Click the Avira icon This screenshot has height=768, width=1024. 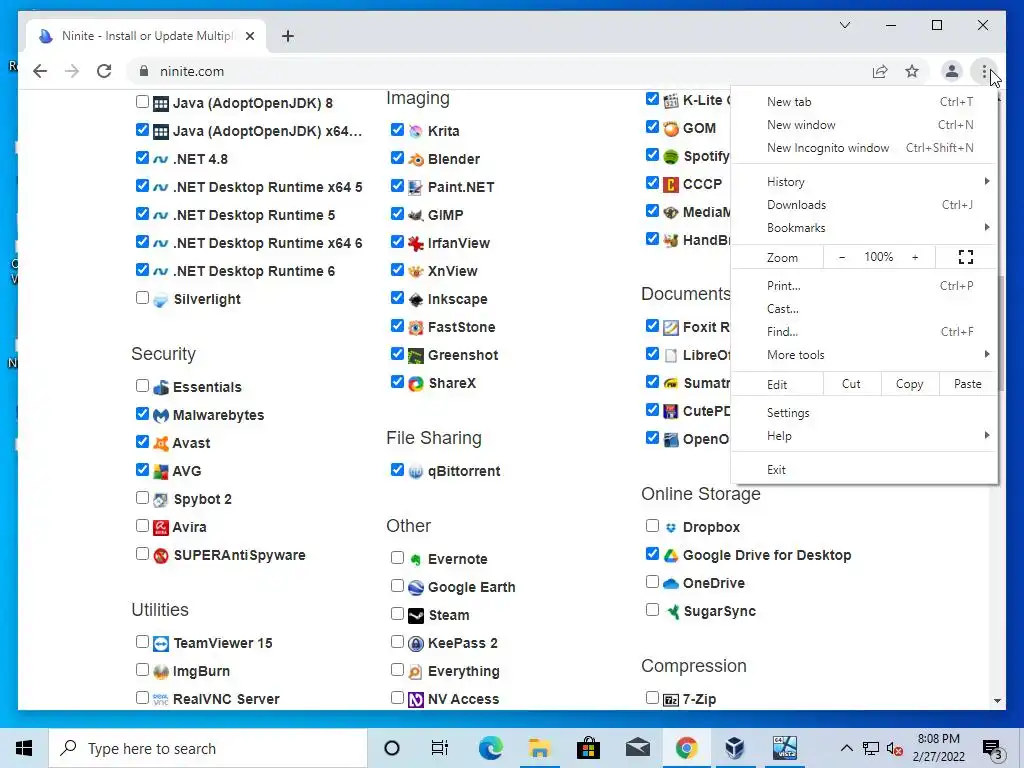(x=161, y=528)
